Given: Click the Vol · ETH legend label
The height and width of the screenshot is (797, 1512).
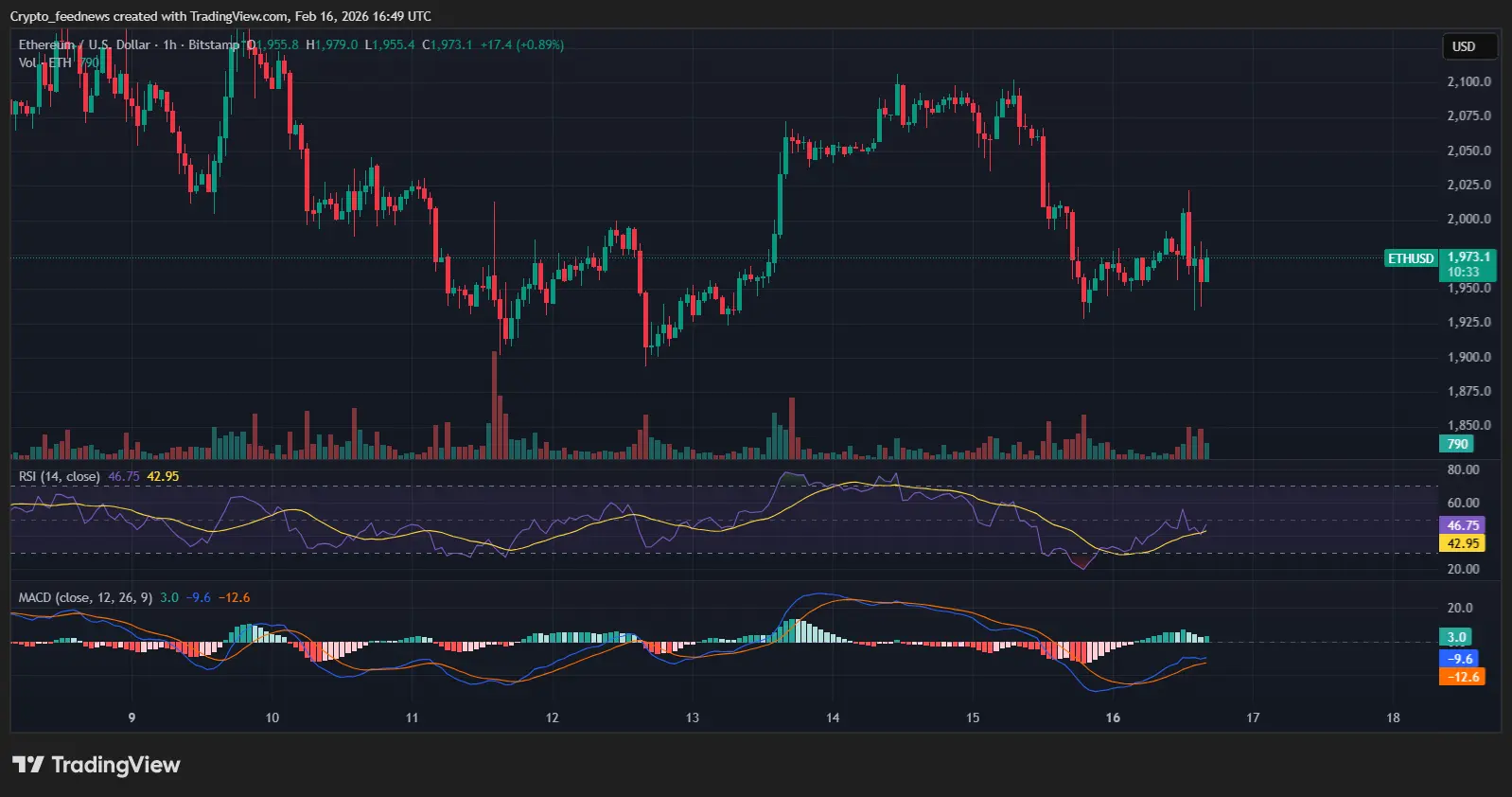Looking at the screenshot, I should (44, 62).
